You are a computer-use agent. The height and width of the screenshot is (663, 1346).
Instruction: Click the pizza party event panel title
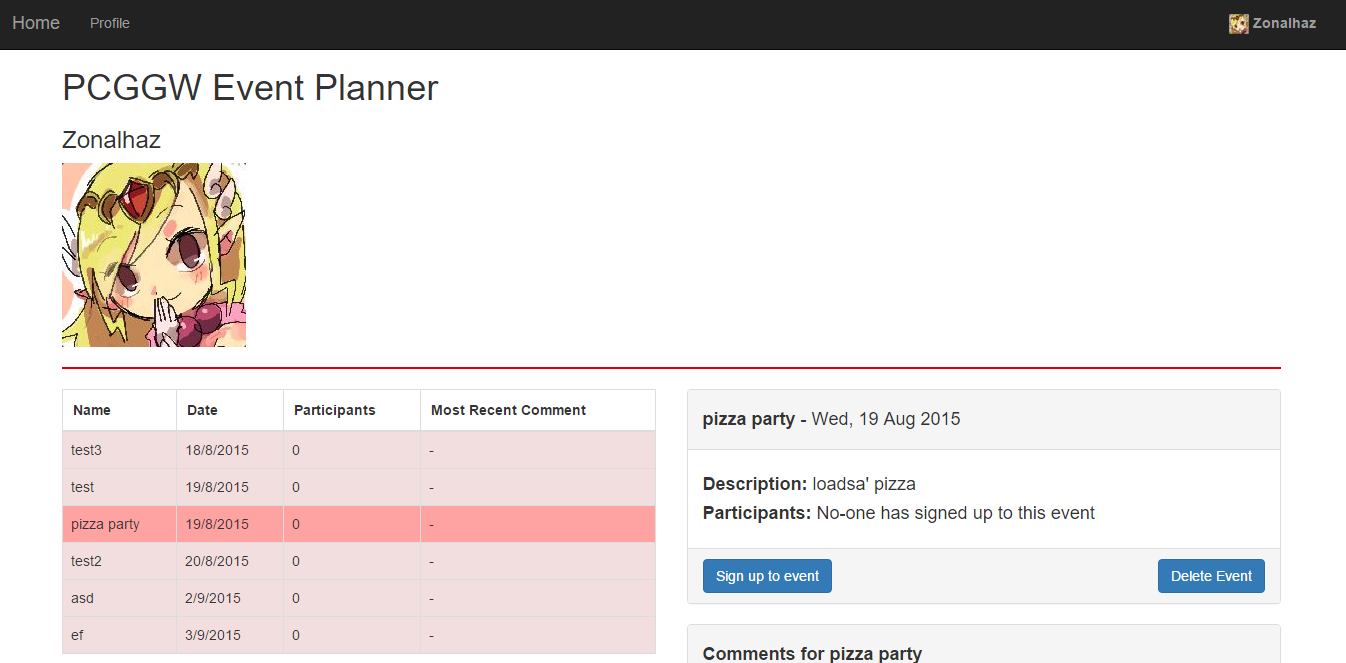click(831, 419)
